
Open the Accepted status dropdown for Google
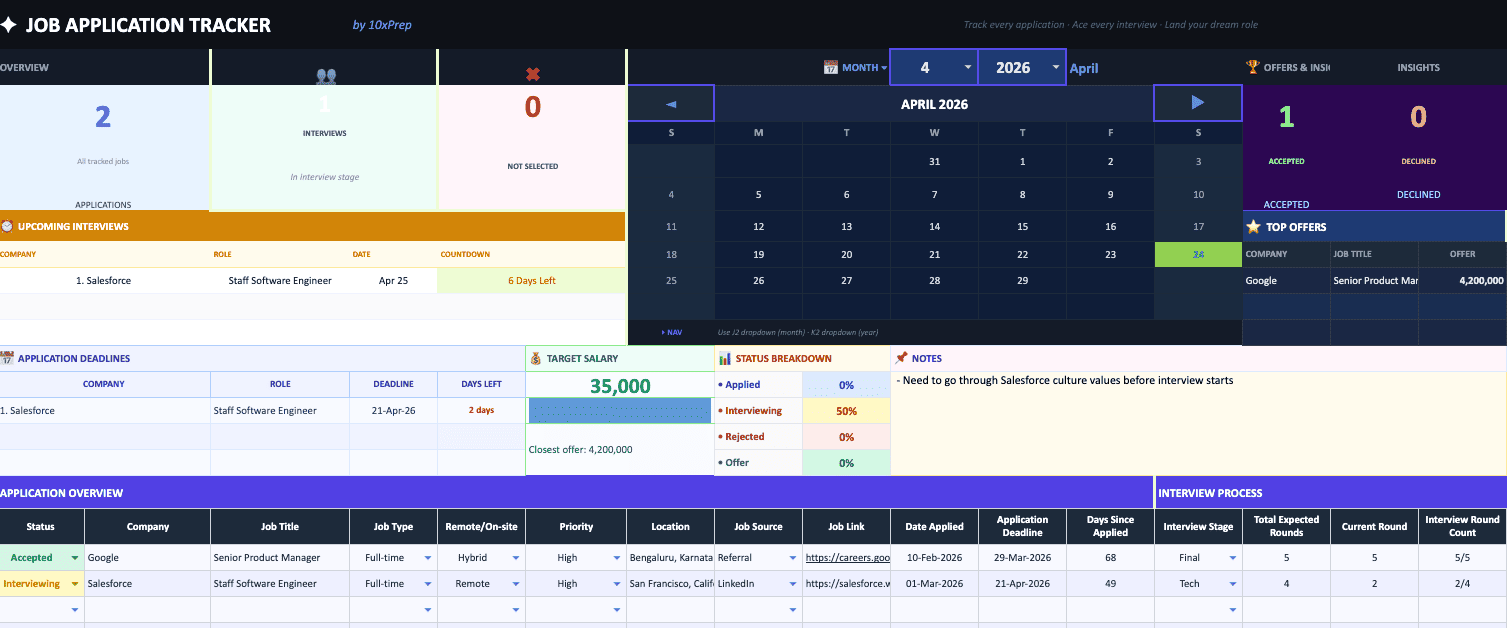point(74,558)
